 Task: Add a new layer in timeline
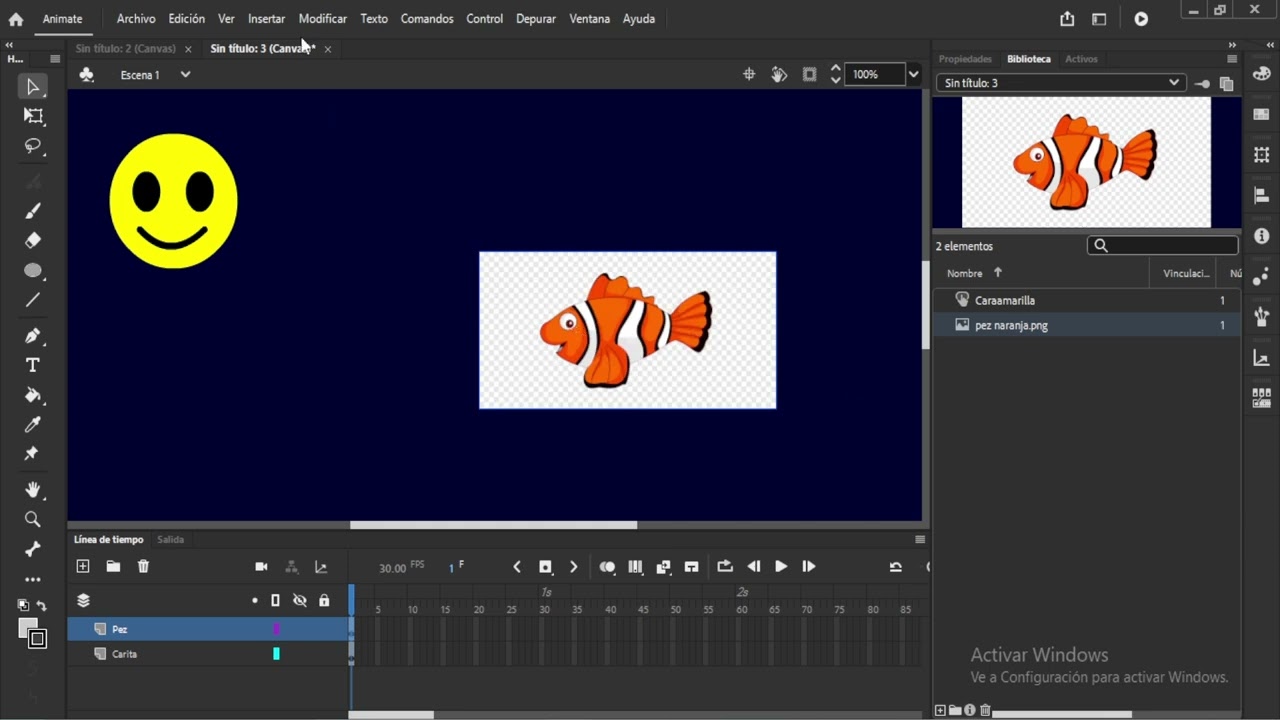(83, 566)
